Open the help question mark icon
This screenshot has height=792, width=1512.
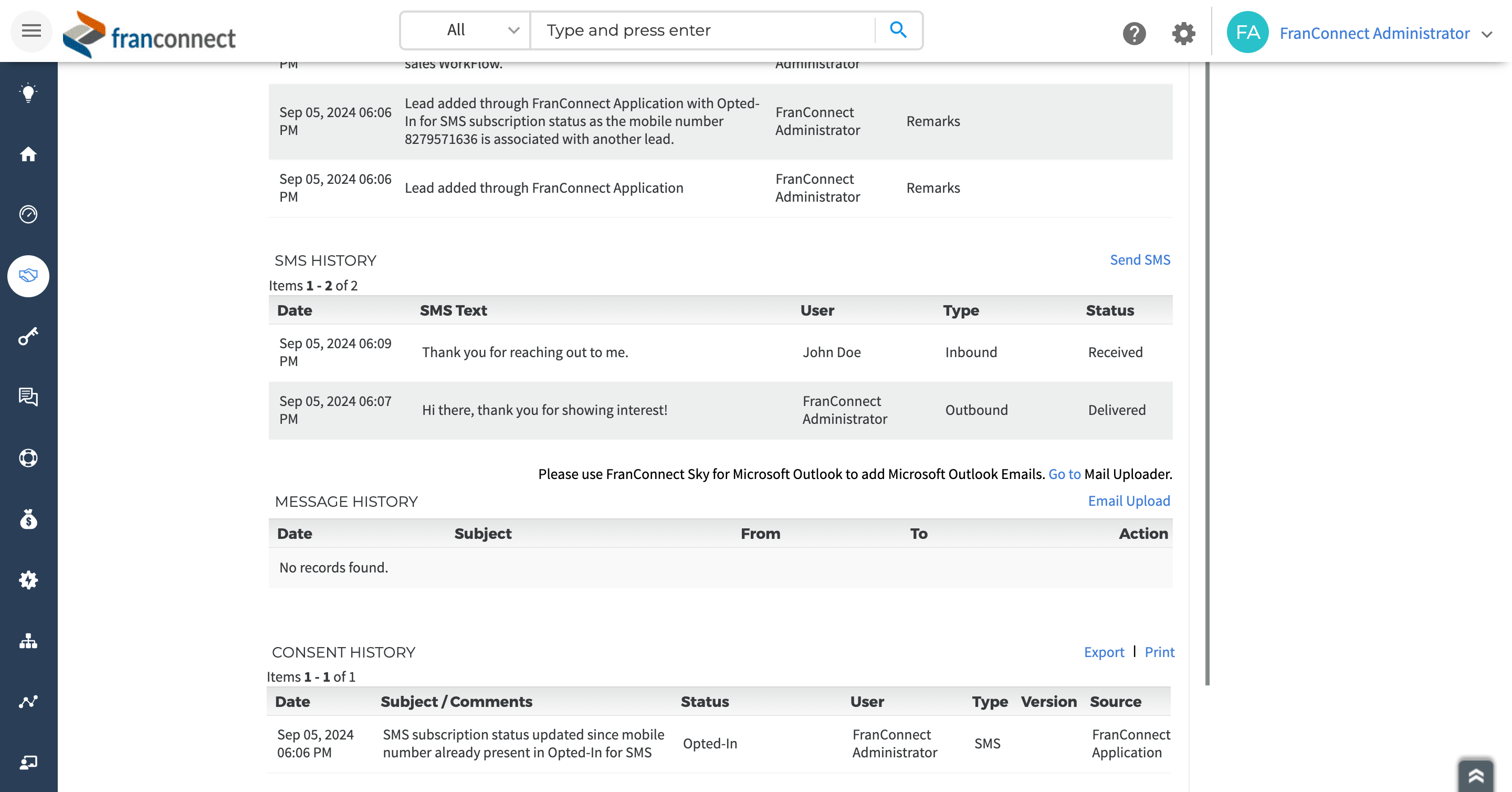(1134, 34)
